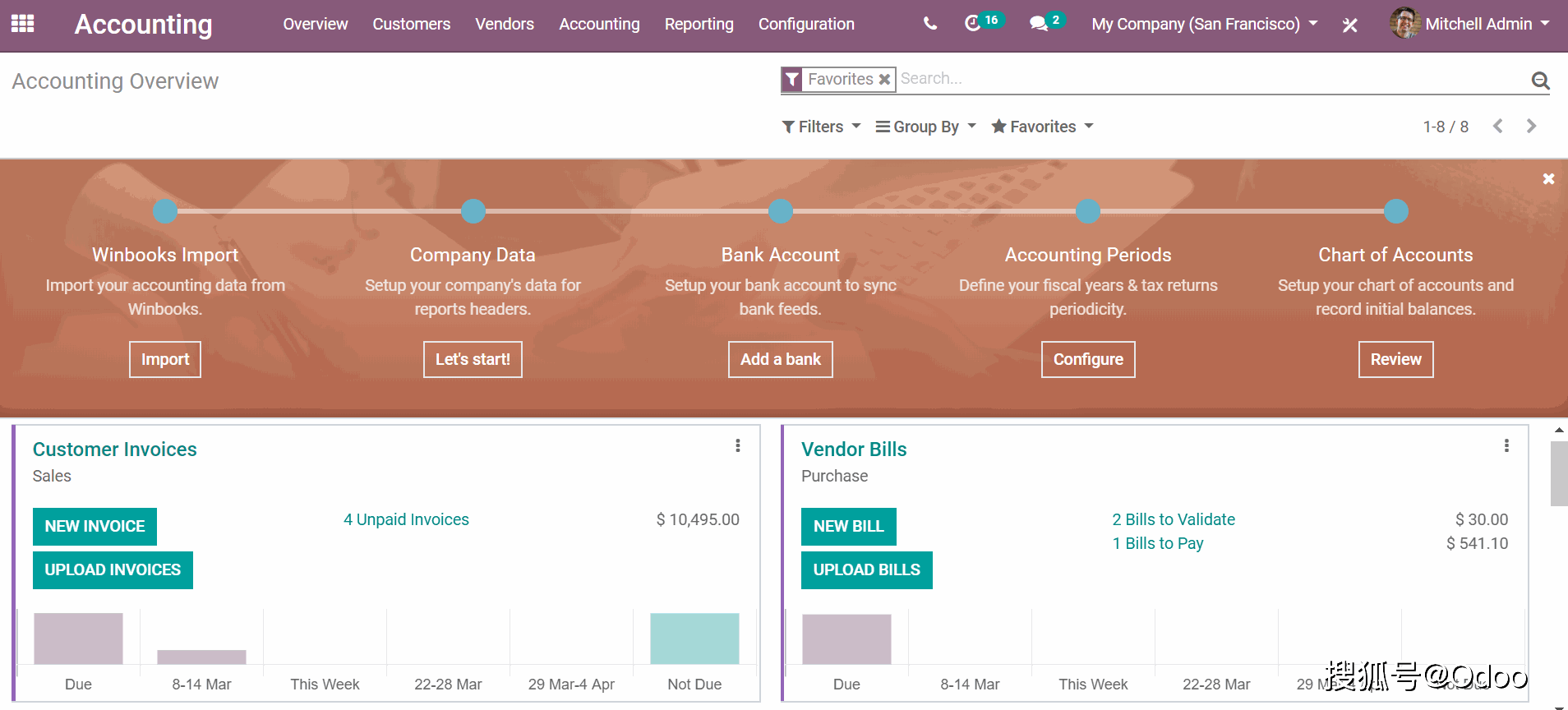Dismiss the onboarding setup banner
Image resolution: width=1568 pixels, height=710 pixels.
click(x=1548, y=179)
